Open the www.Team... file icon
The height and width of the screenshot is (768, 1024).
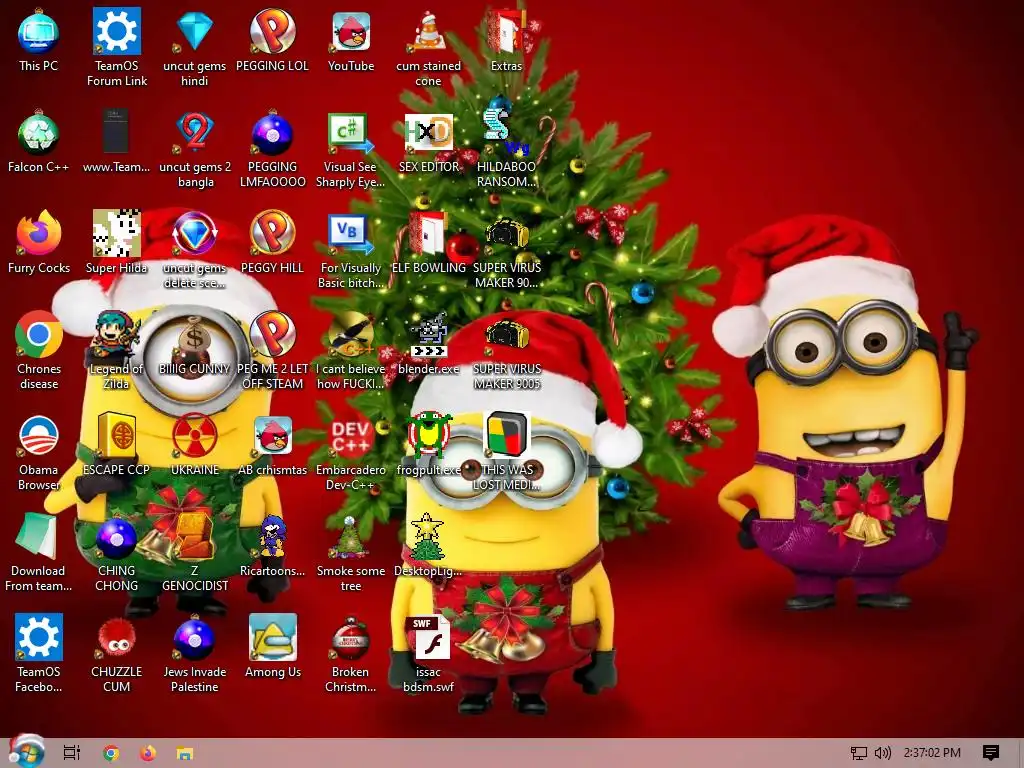[x=116, y=142]
